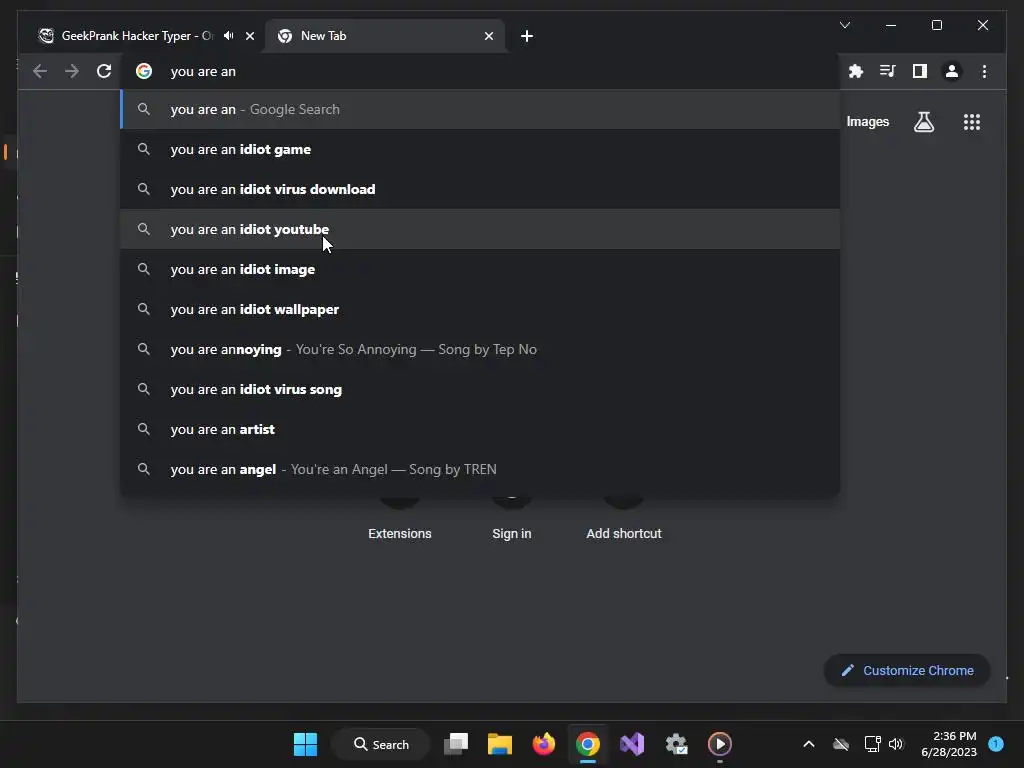
Task: Launch Firefox from the taskbar
Action: point(543,744)
